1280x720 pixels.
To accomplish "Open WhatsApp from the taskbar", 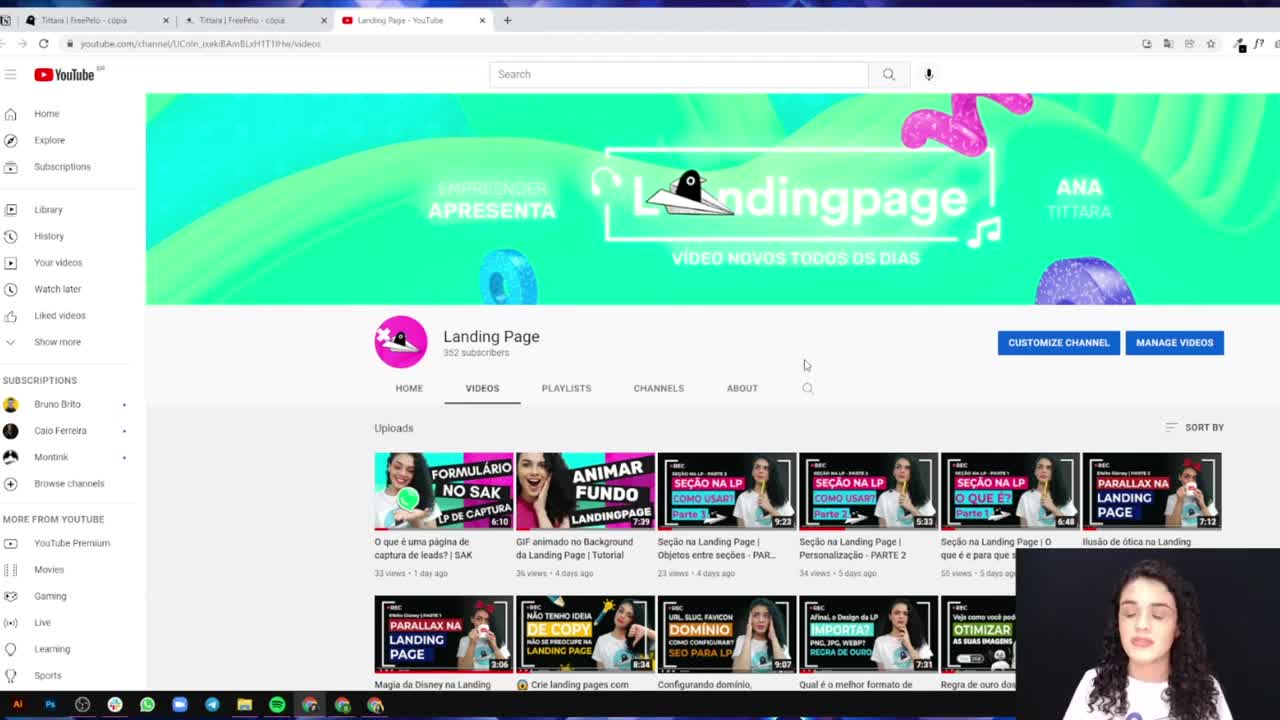I will pos(147,705).
